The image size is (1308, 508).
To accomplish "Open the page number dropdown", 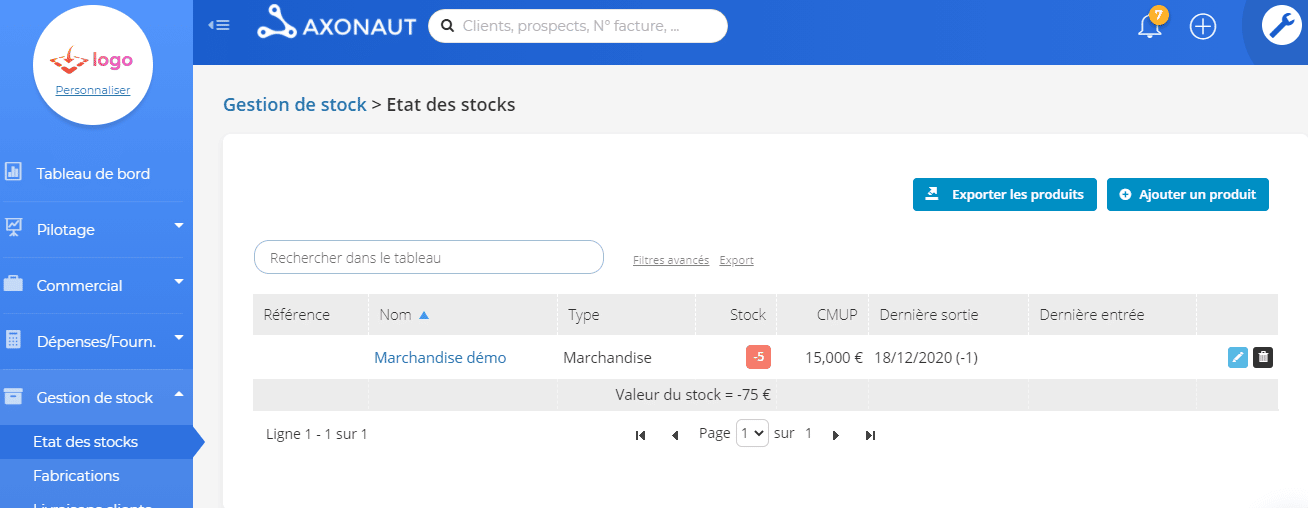I will 752,434.
